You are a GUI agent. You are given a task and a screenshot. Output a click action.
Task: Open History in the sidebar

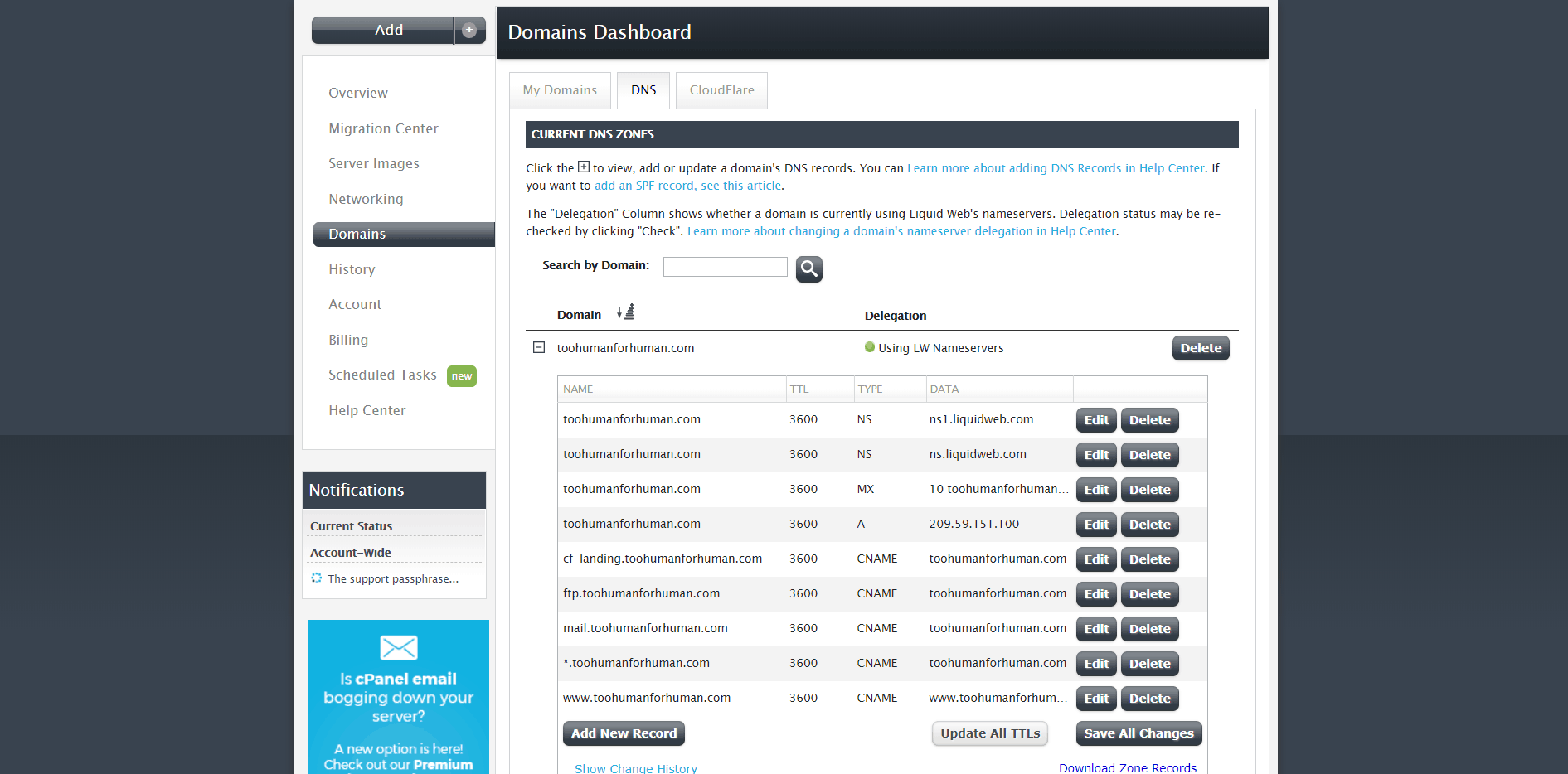coord(352,269)
